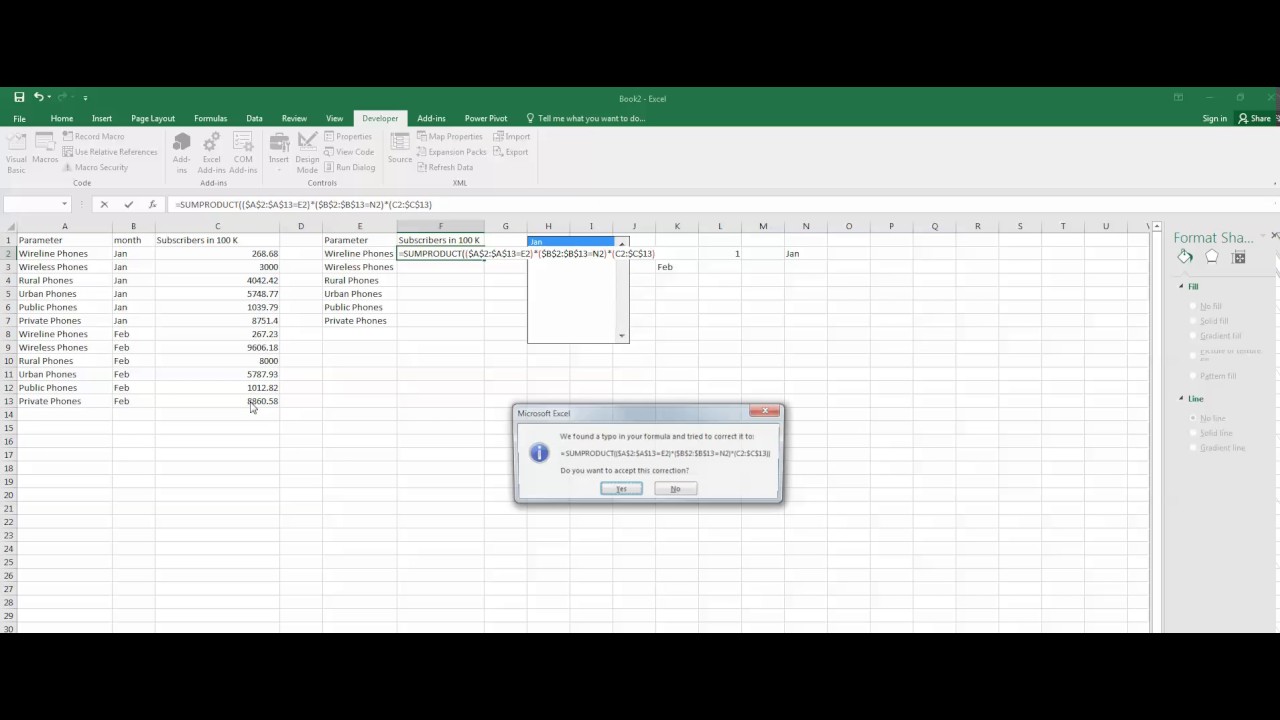Screen dimensions: 1280x720
Task: Open the COM Add-ins dialog
Action: click(x=243, y=152)
